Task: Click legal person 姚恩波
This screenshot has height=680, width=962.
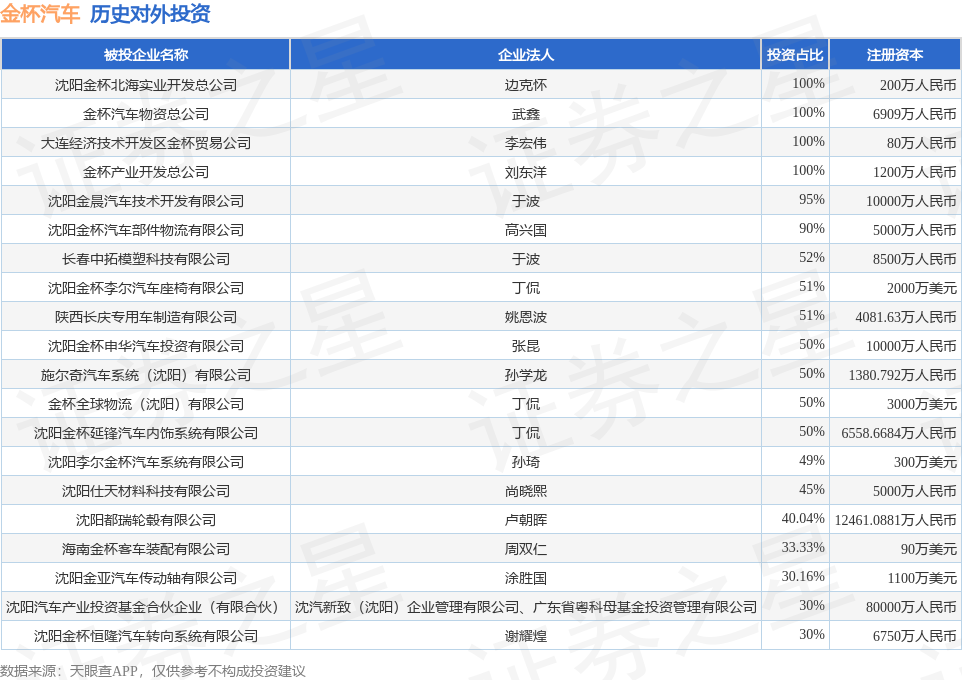Action: pyautogui.click(x=526, y=317)
